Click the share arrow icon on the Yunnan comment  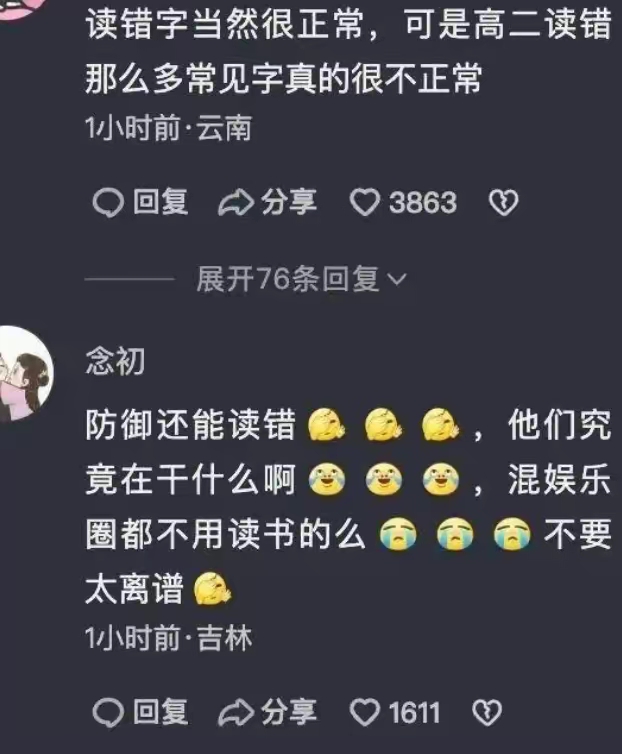[x=236, y=202]
